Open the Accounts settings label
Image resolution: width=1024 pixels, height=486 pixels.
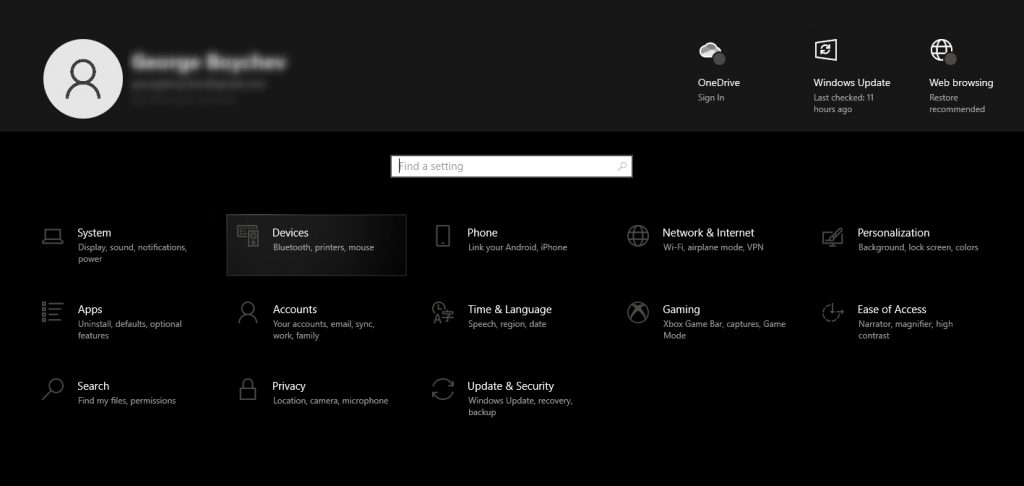click(295, 309)
